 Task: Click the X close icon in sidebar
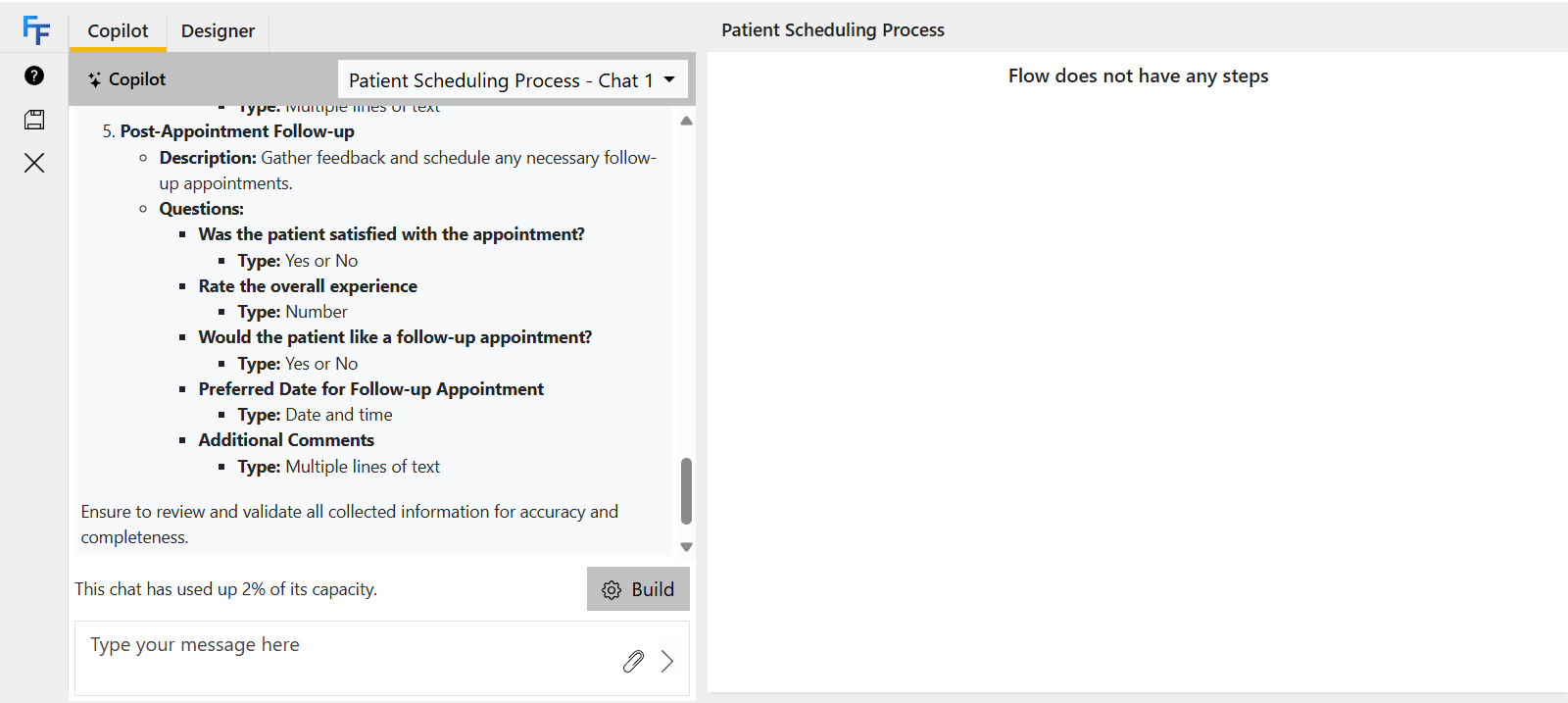tap(34, 163)
